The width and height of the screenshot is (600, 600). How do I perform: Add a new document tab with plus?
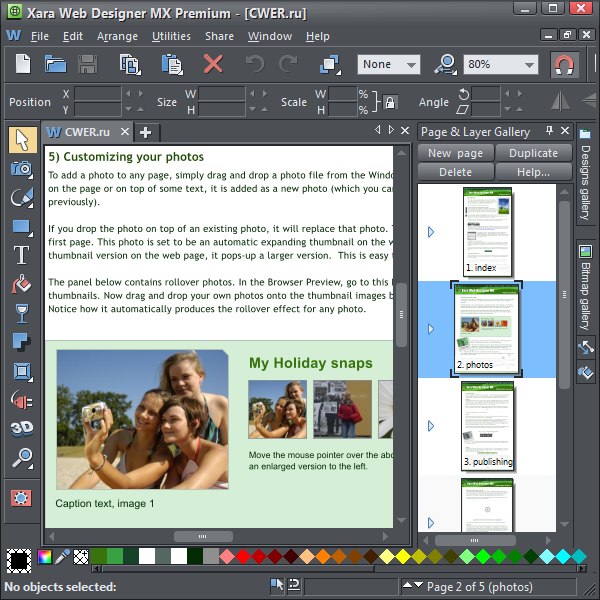(x=145, y=133)
